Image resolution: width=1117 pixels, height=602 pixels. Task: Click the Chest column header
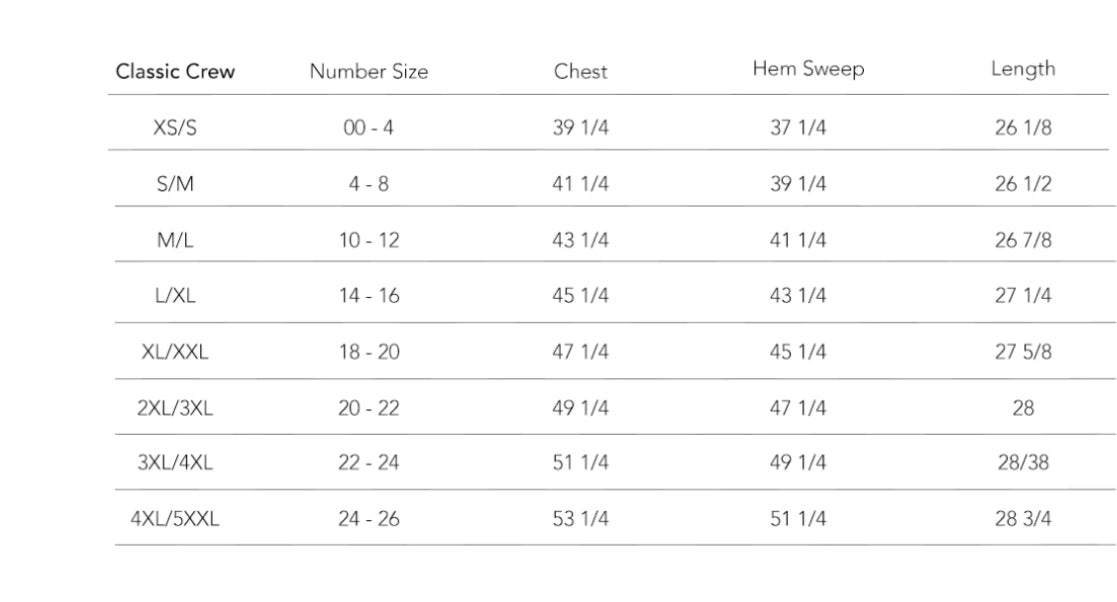(x=580, y=71)
